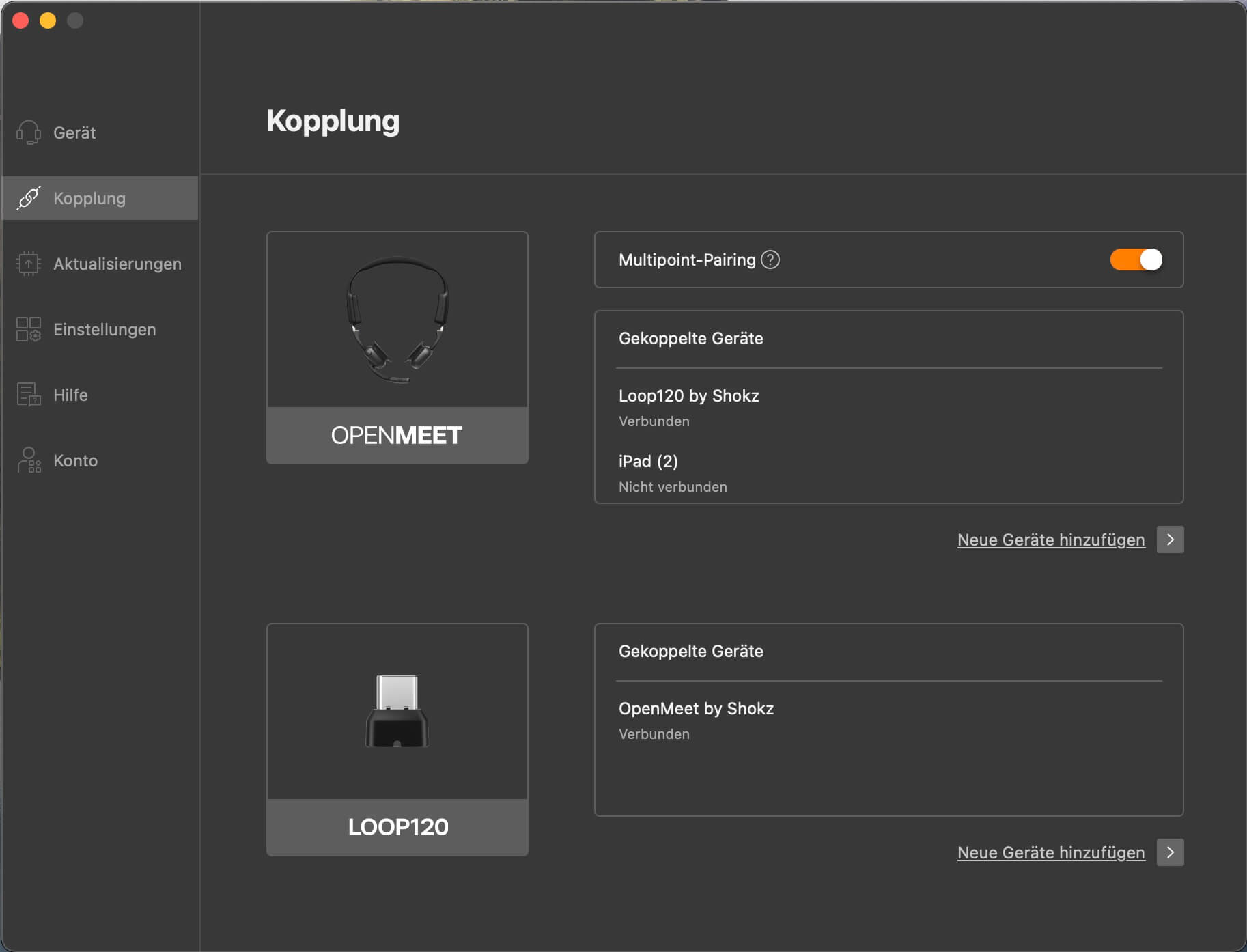Select the OpenMeet headset image
Image resolution: width=1247 pixels, height=952 pixels.
coord(397,320)
